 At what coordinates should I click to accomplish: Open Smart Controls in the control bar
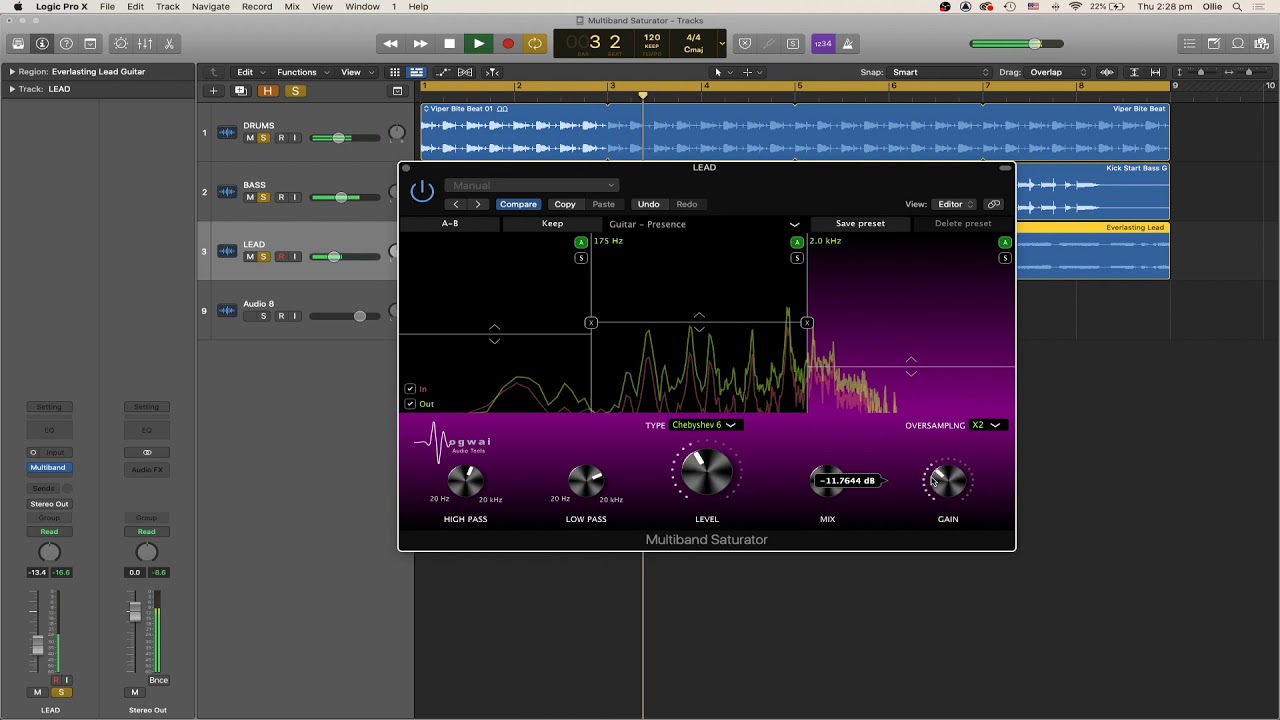pyautogui.click(x=121, y=44)
